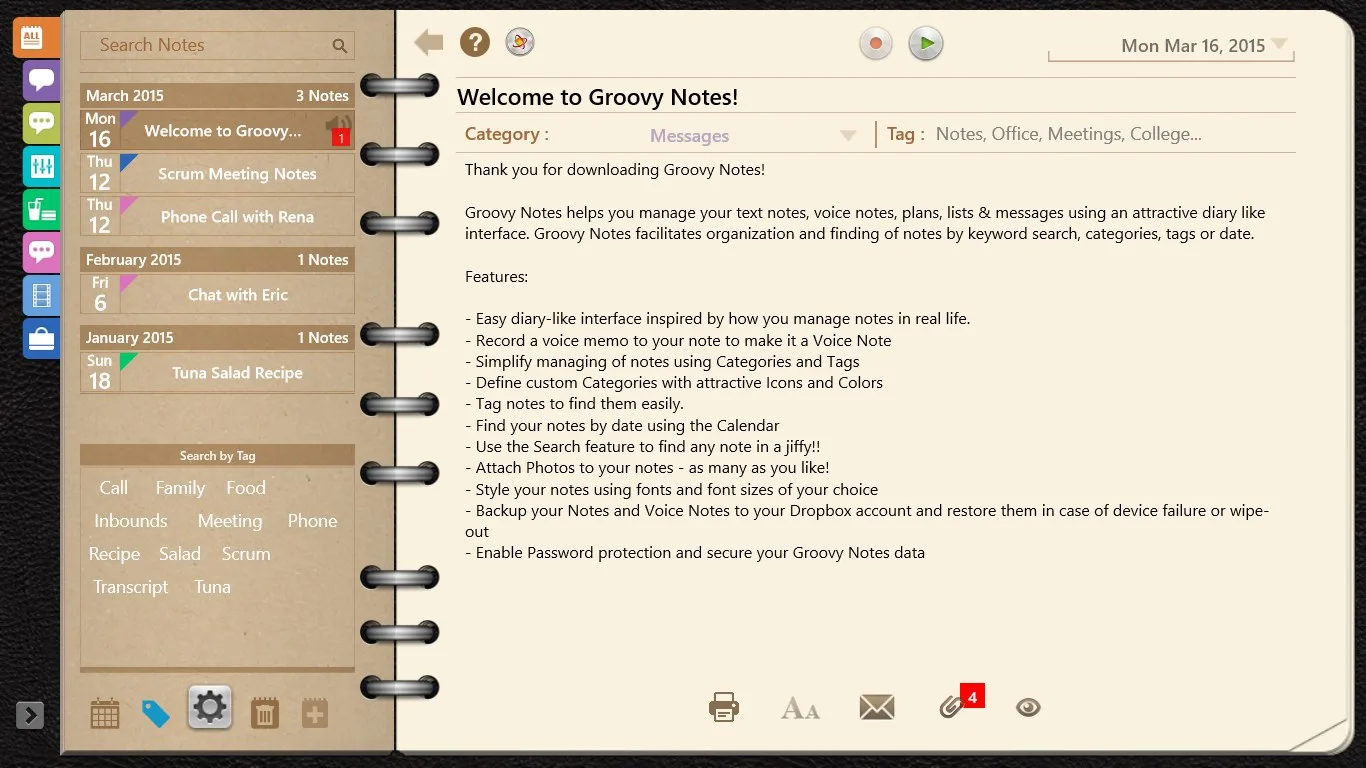This screenshot has height=768, width=1366.
Task: Filter notes by the Family tag
Action: click(x=180, y=488)
